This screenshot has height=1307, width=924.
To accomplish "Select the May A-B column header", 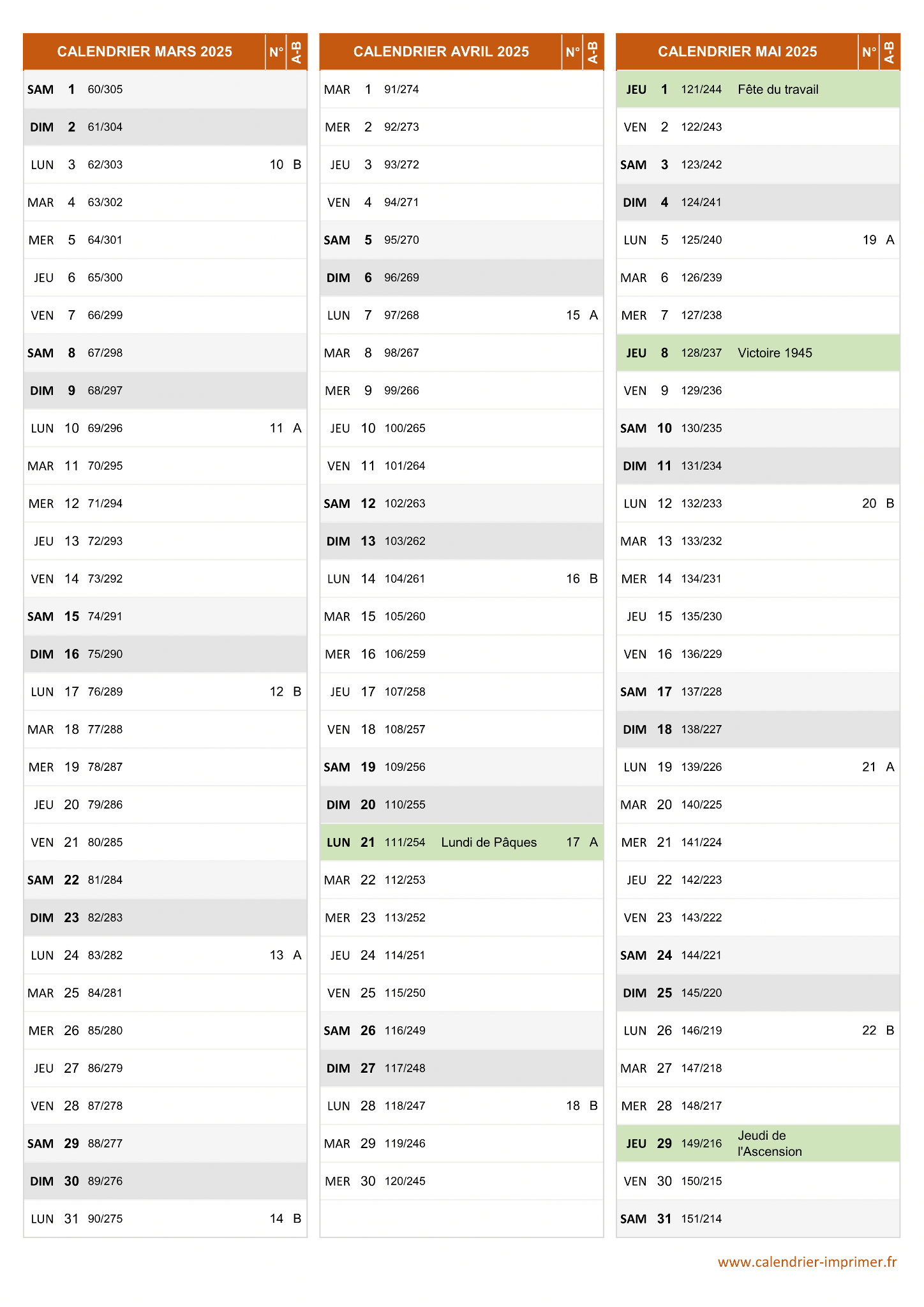I will pos(890,52).
